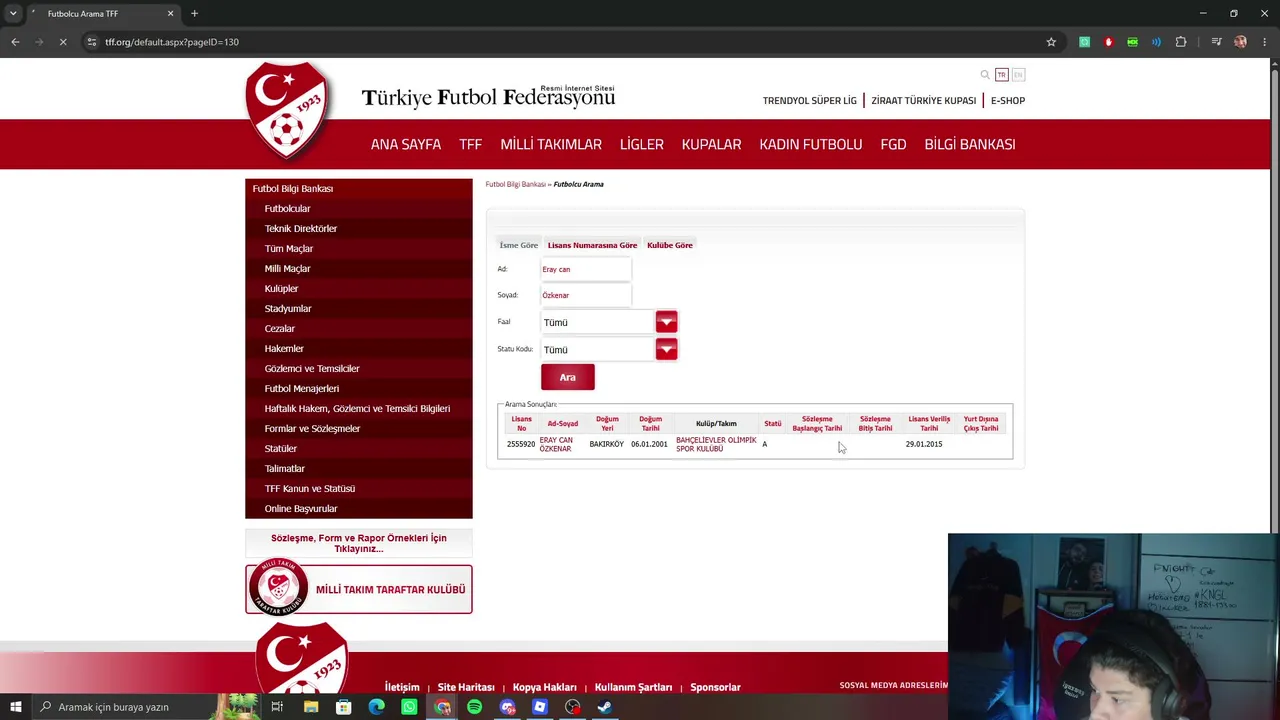Open the TFF menu item

[470, 144]
